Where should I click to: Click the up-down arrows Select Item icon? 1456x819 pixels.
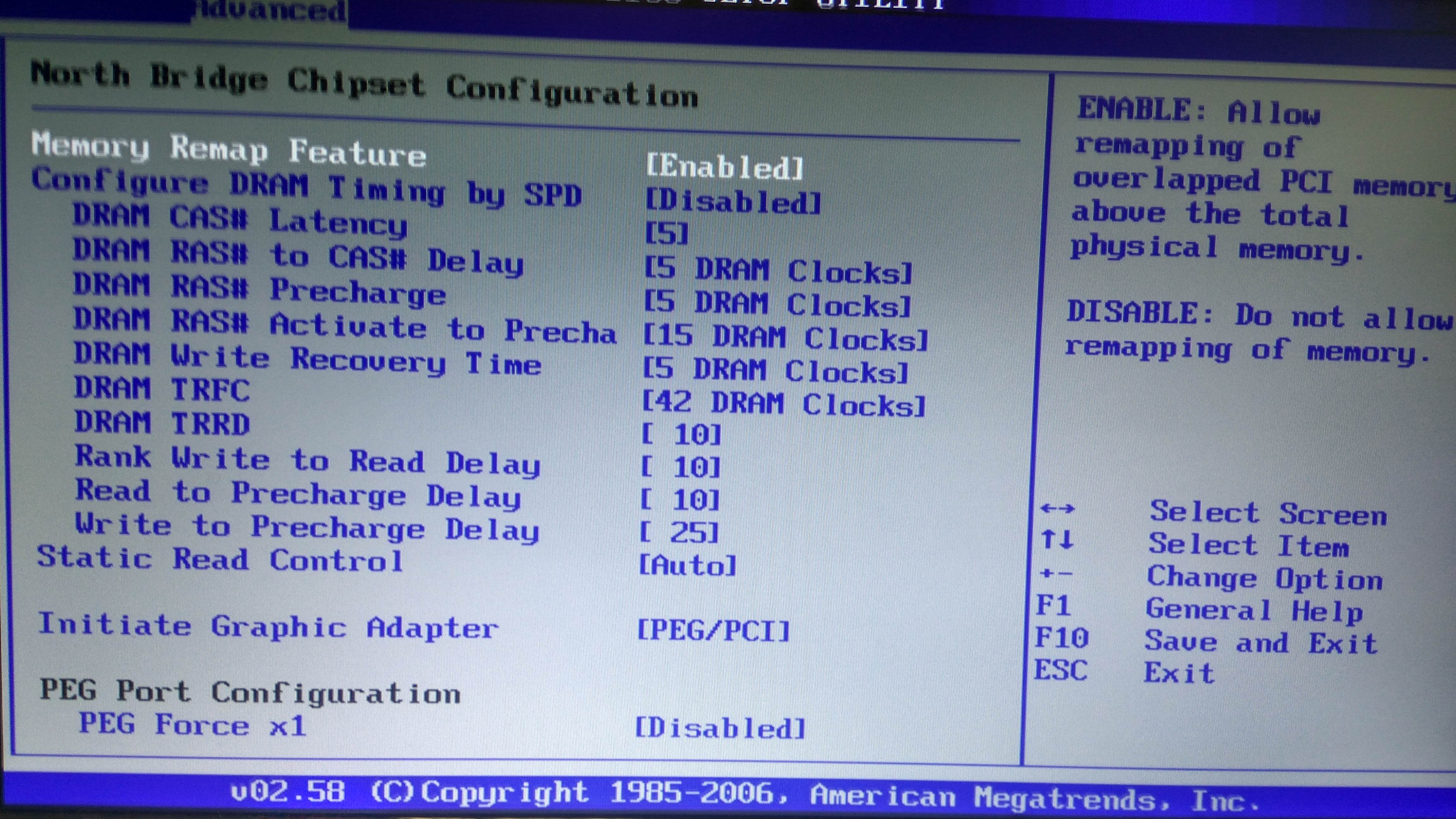(x=1057, y=539)
